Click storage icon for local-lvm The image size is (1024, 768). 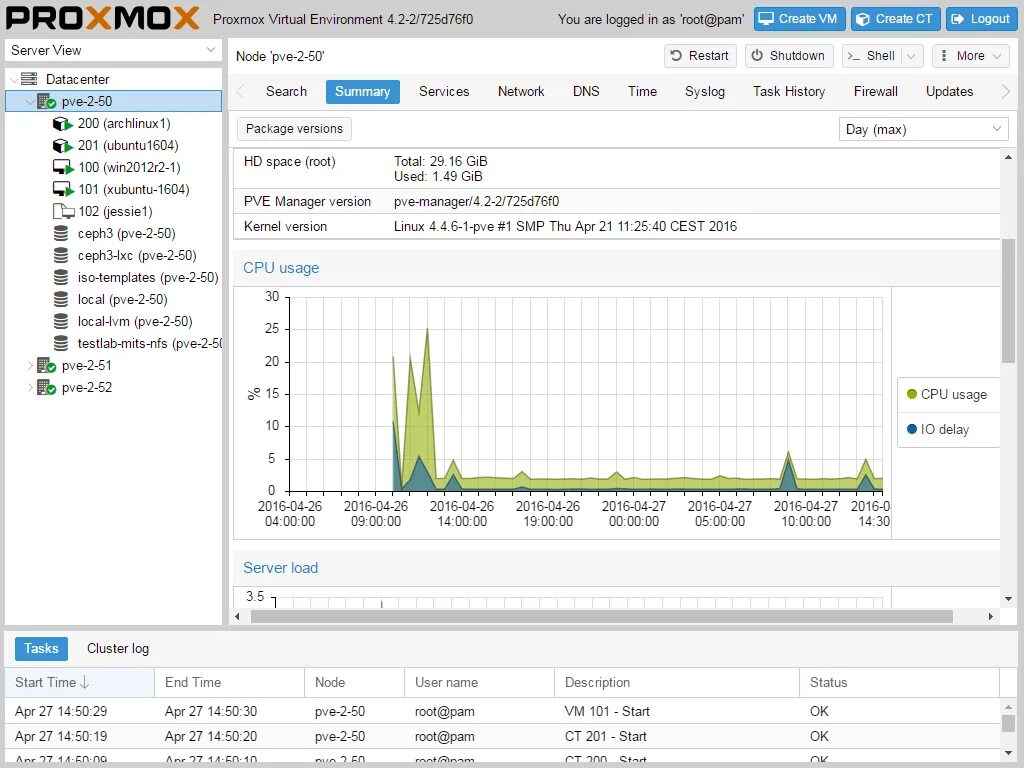tap(61, 321)
